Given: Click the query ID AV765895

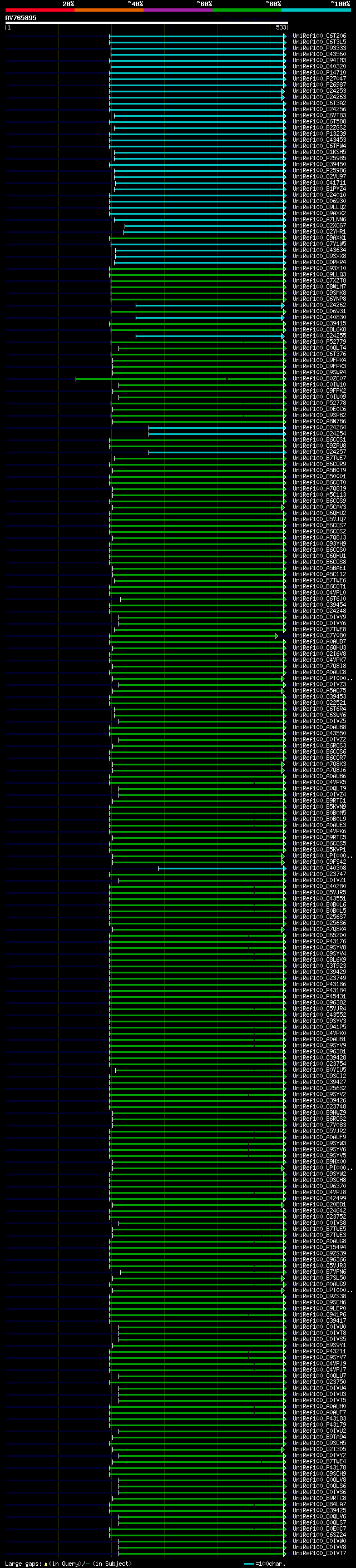Looking at the screenshot, I should point(21,18).
